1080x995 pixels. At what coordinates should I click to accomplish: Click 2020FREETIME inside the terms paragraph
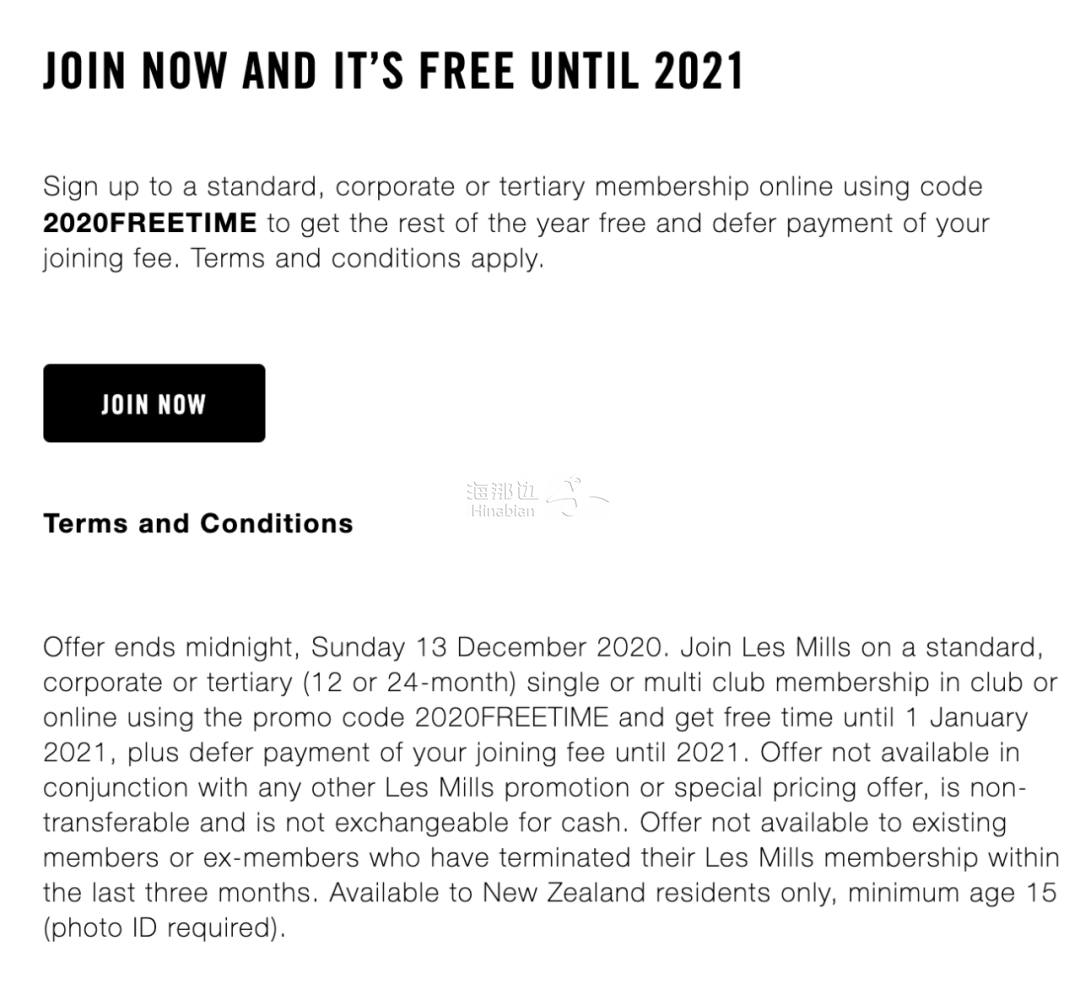point(512,718)
